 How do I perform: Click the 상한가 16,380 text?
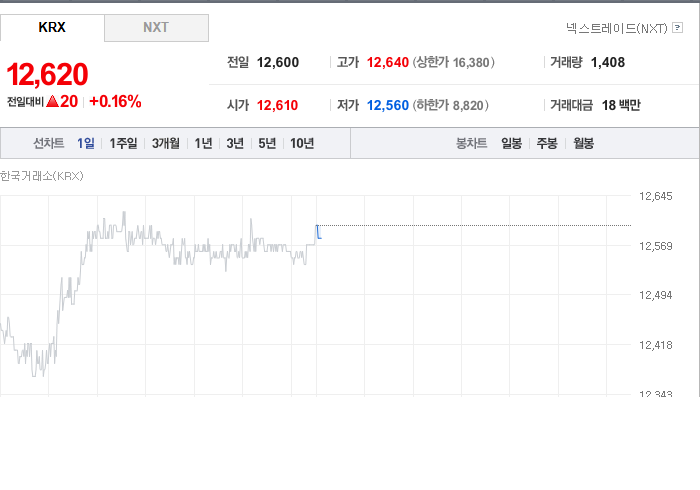(454, 62)
